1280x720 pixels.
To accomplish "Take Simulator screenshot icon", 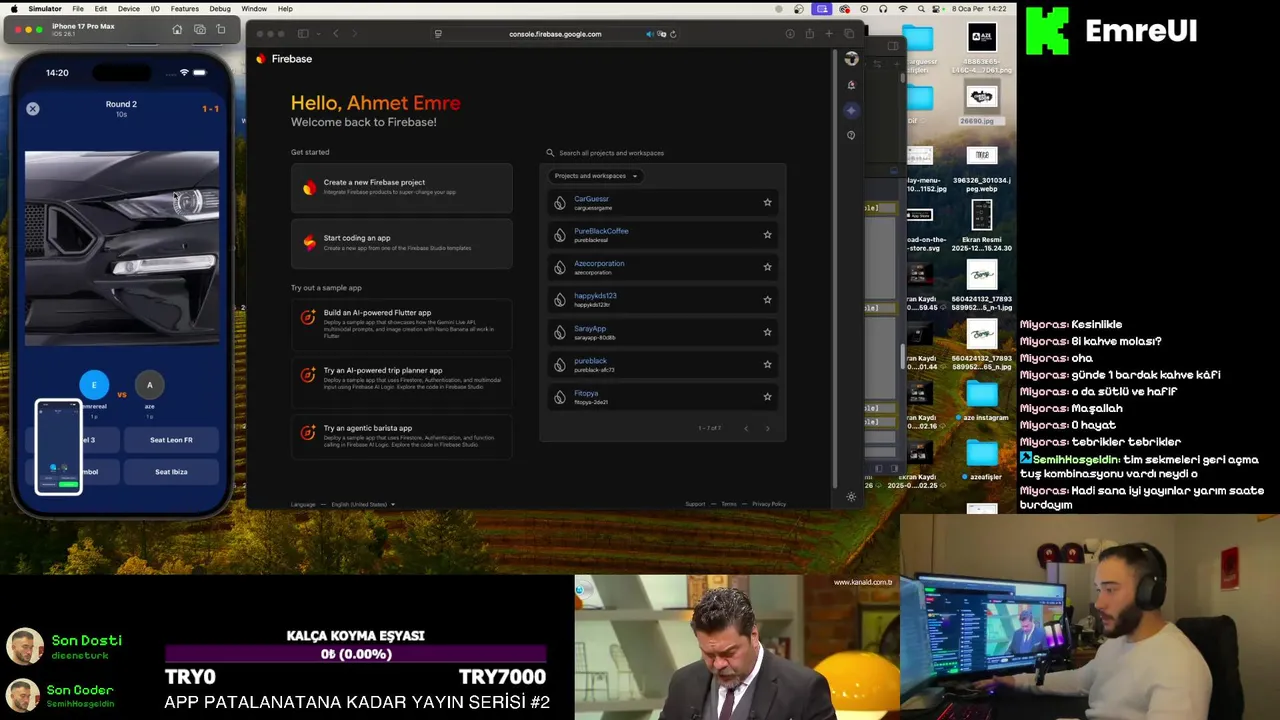I will [x=200, y=30].
